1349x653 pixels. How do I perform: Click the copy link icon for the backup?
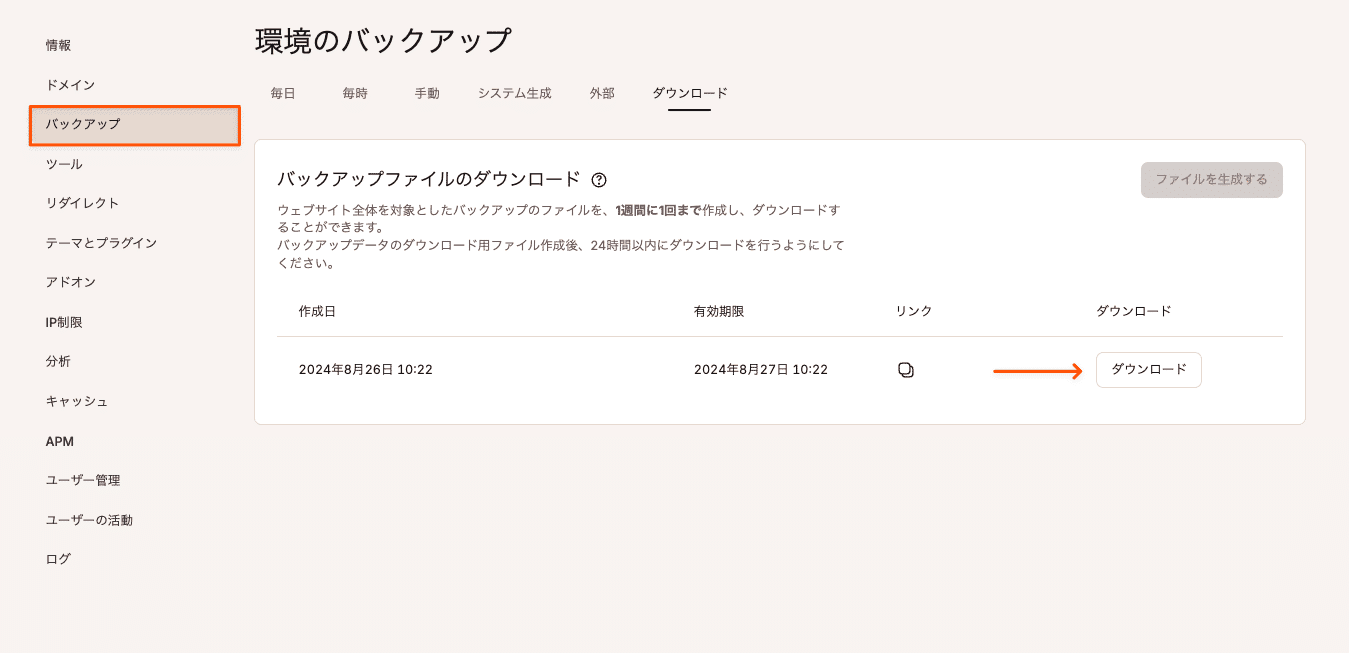[905, 369]
